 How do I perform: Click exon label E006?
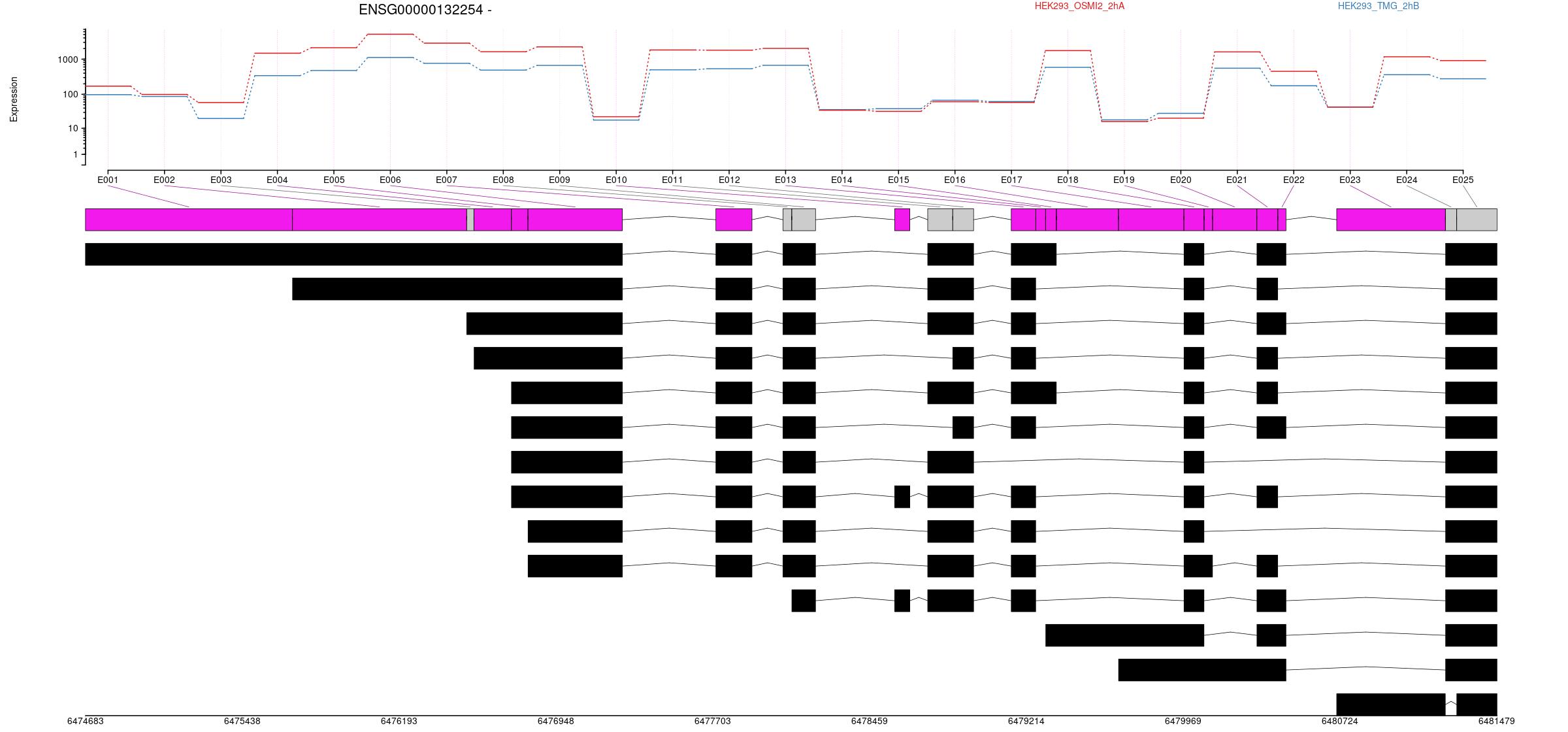[x=390, y=180]
